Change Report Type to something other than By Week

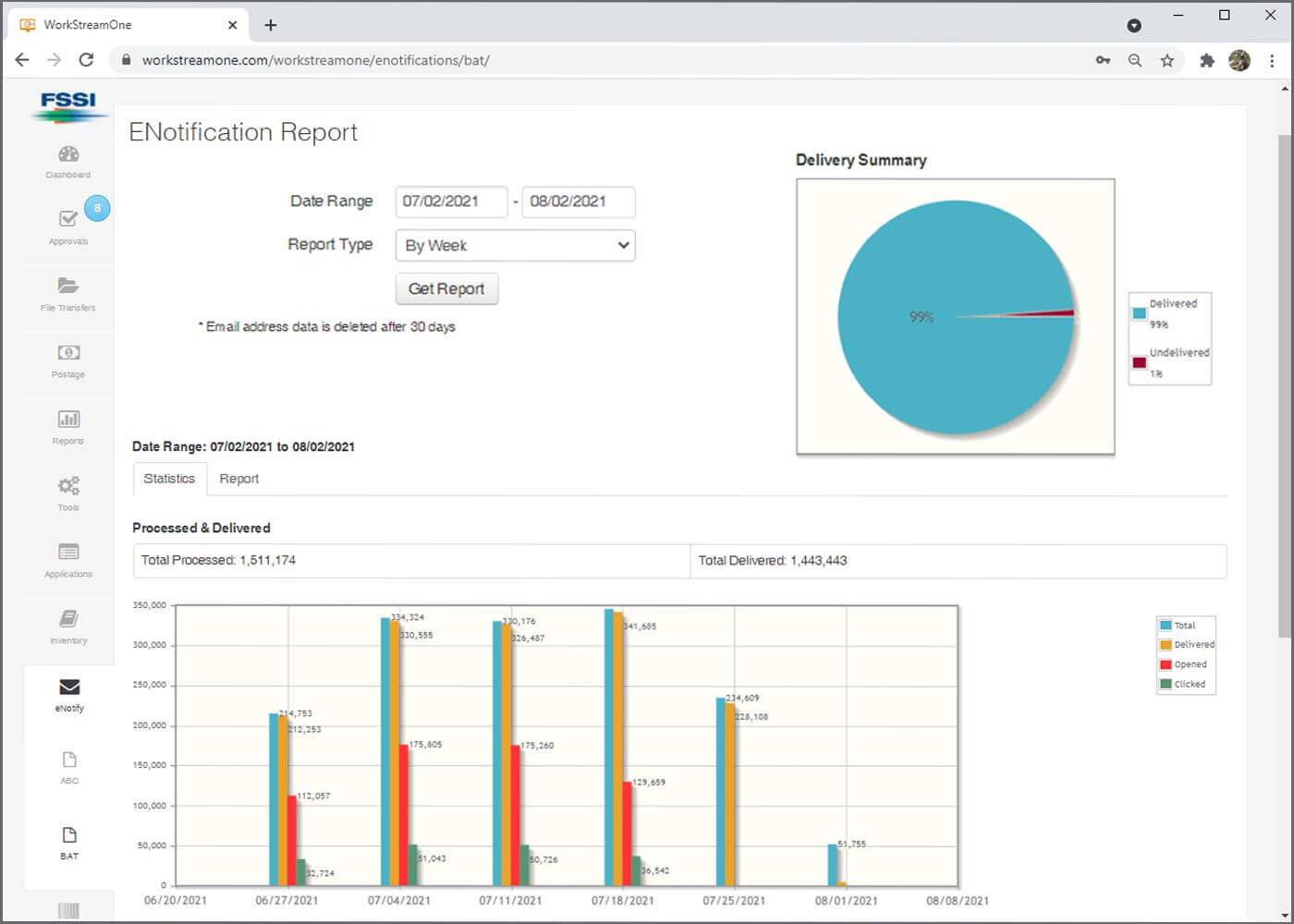(x=515, y=245)
